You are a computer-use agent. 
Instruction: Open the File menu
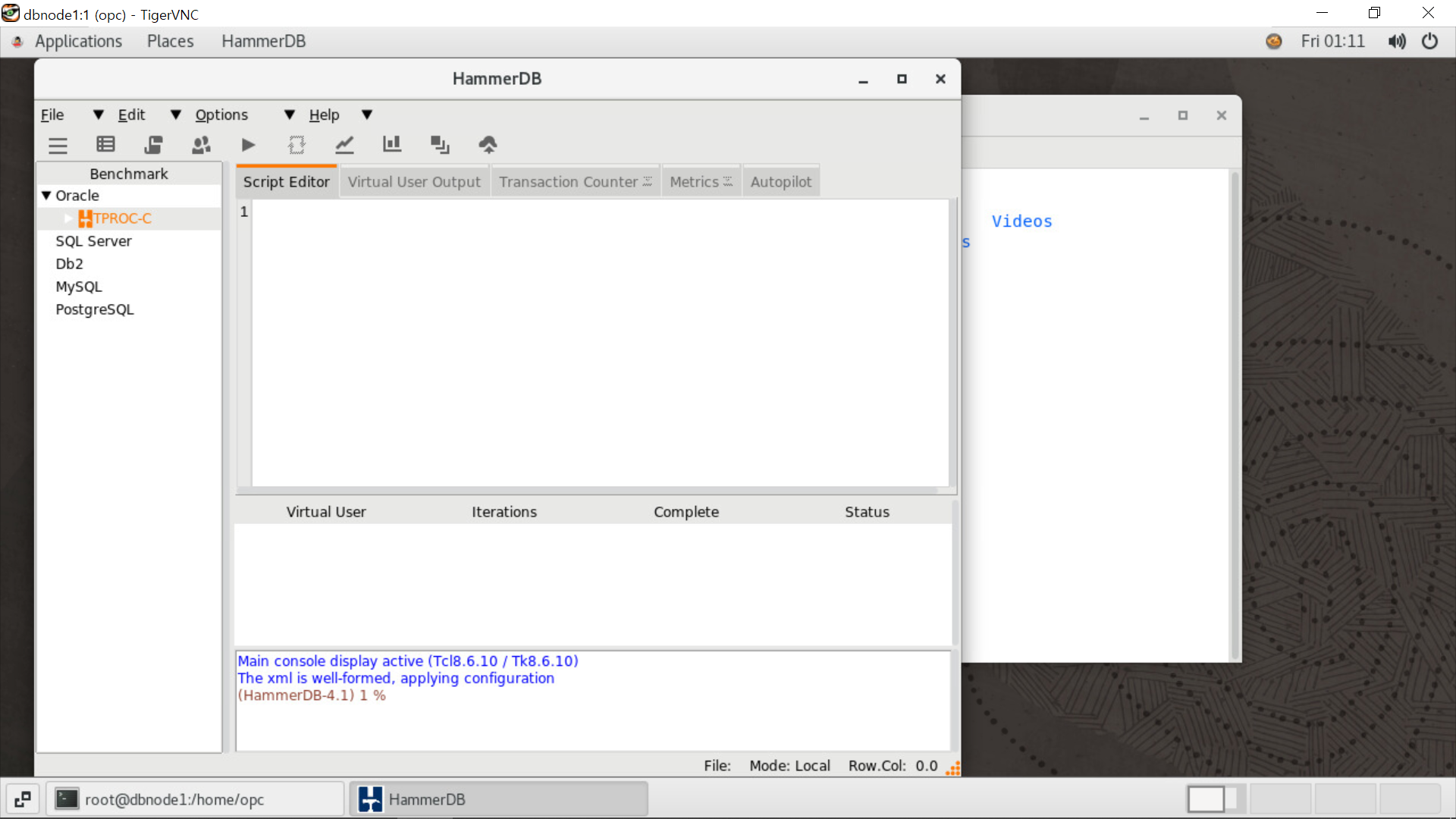52,115
